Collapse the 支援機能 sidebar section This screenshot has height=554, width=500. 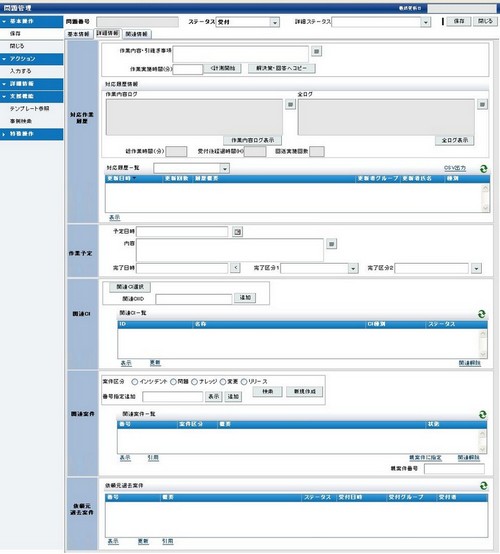pos(32,96)
